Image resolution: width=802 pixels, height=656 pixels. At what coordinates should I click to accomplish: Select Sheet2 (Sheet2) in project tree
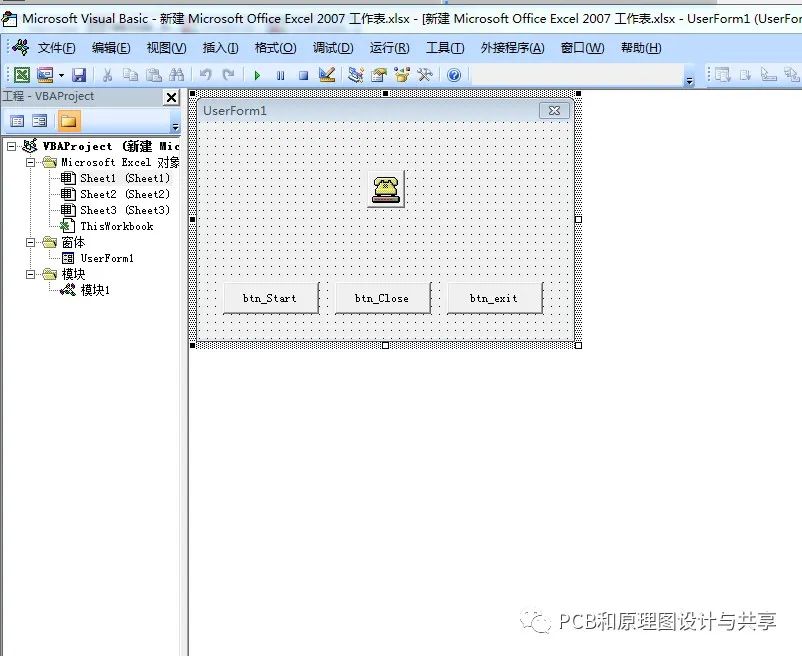tap(125, 194)
